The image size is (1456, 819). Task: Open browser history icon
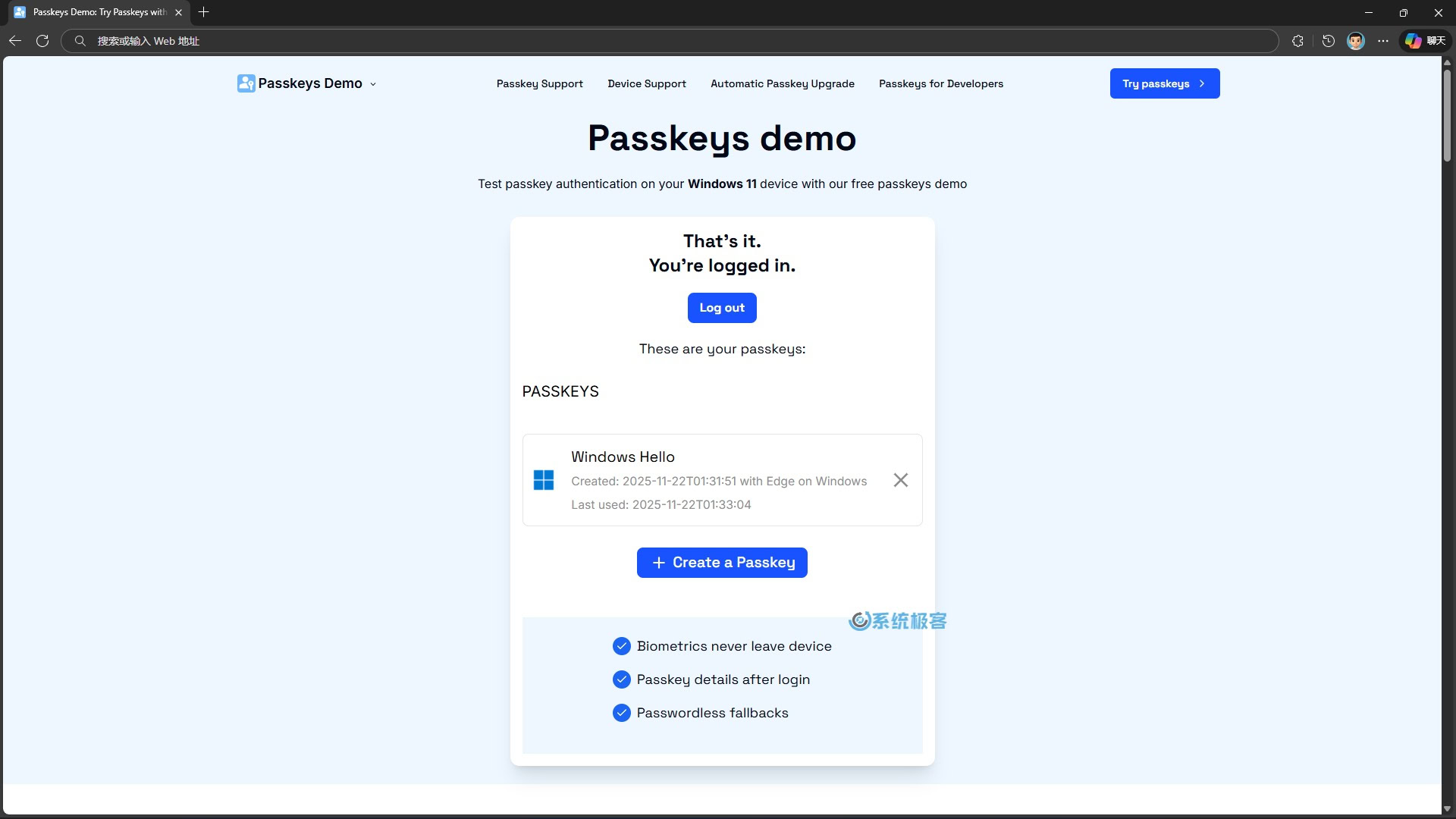tap(1328, 41)
